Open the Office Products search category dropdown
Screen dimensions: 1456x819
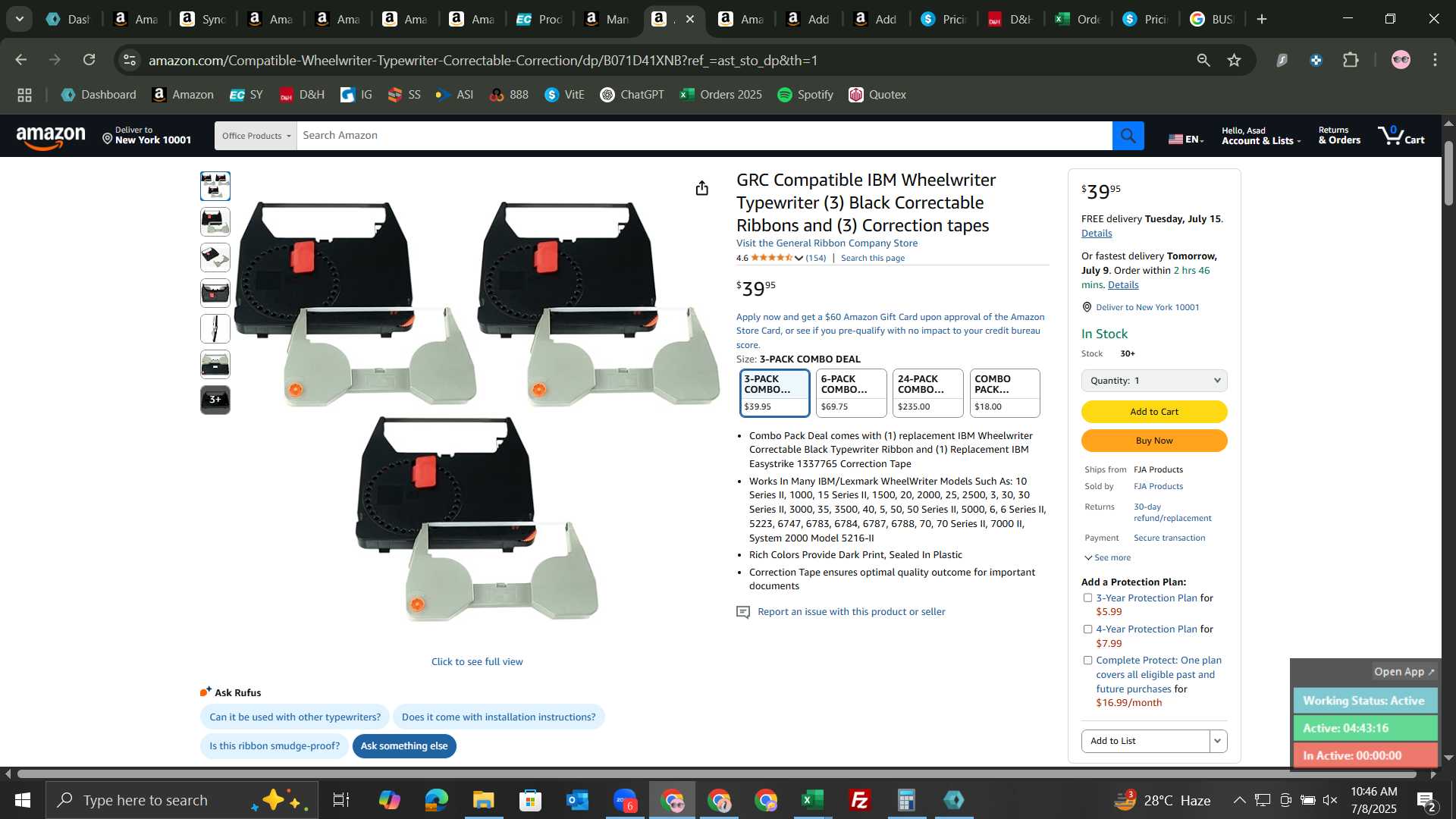(256, 136)
